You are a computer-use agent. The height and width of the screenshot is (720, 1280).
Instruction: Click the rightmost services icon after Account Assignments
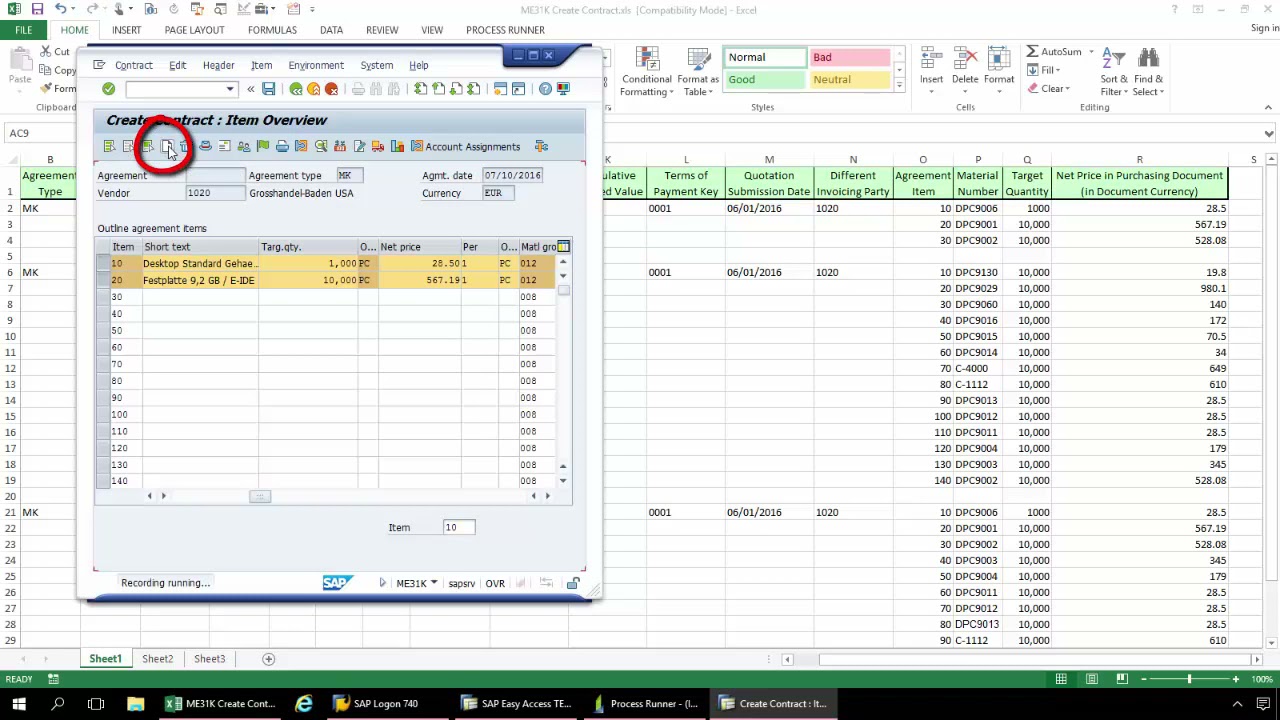tap(541, 147)
